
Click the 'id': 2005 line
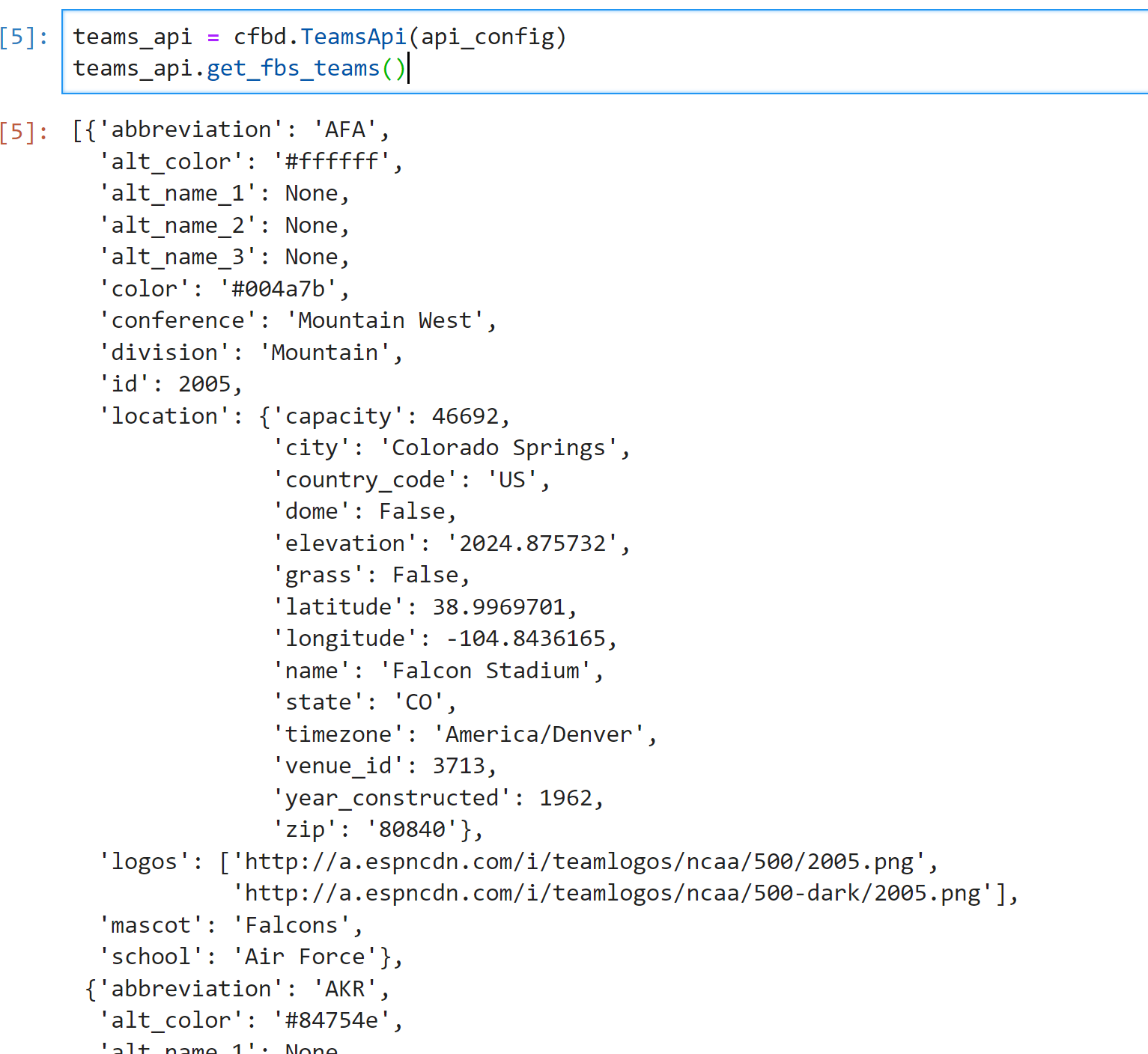coord(171,384)
